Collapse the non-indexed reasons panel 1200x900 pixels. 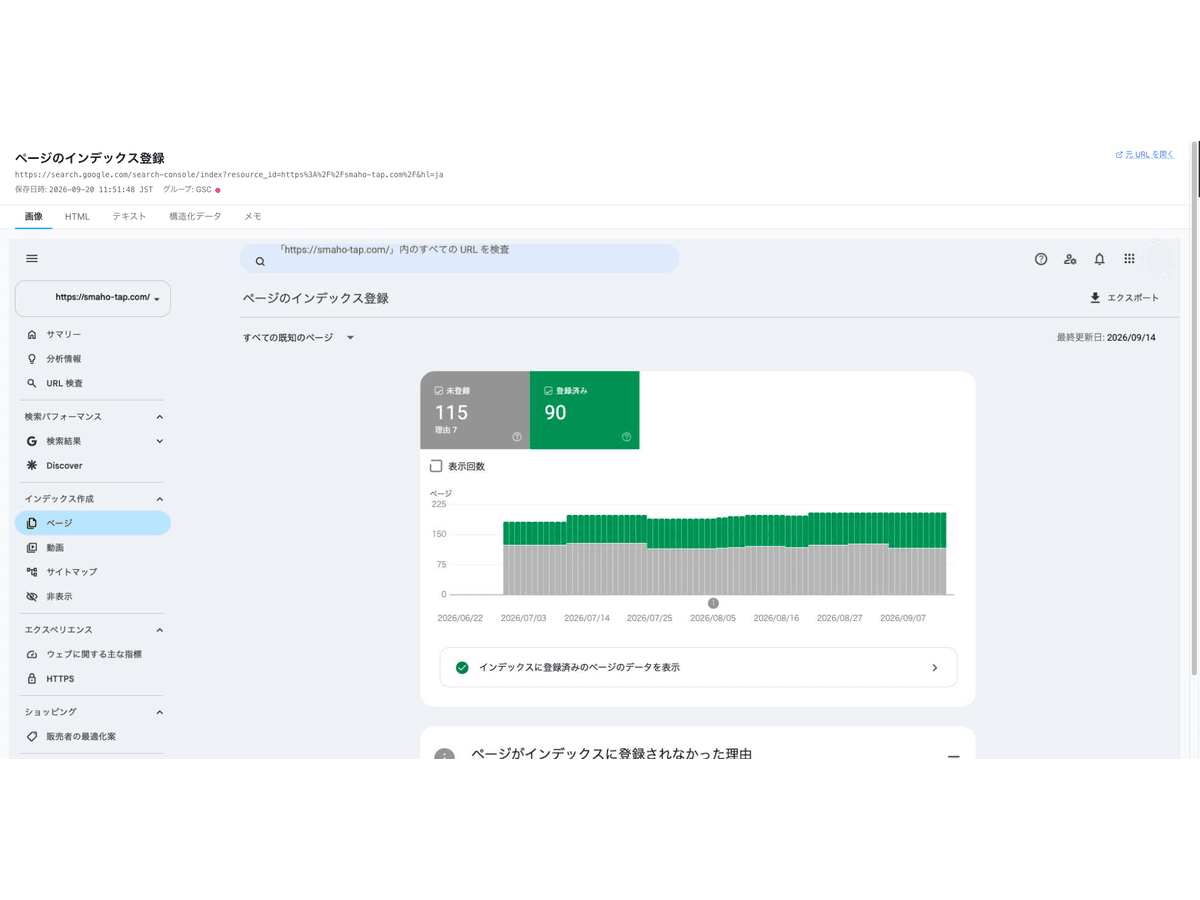(954, 756)
